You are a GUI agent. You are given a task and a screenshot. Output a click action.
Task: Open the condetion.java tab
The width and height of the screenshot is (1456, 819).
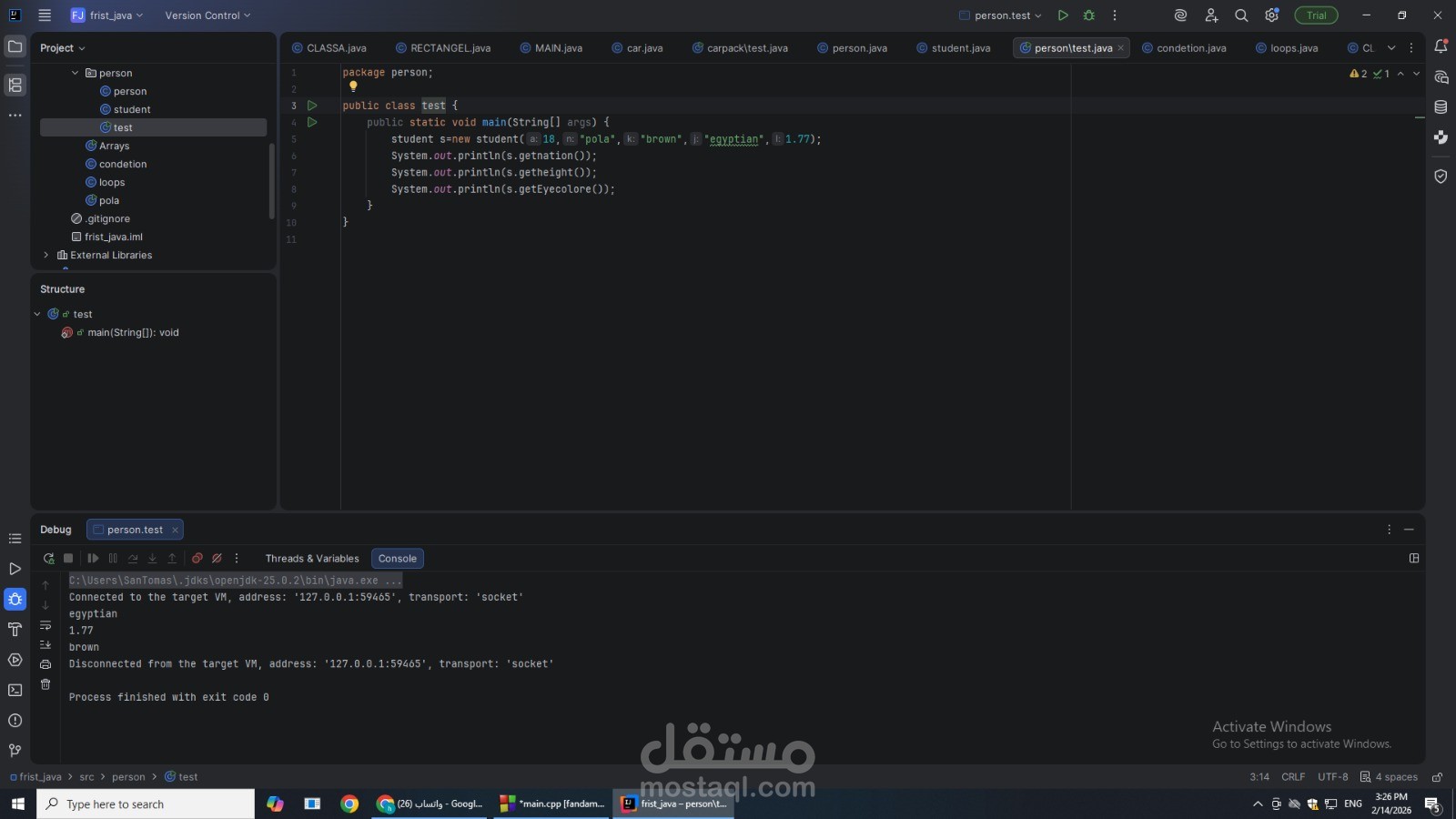1188,47
